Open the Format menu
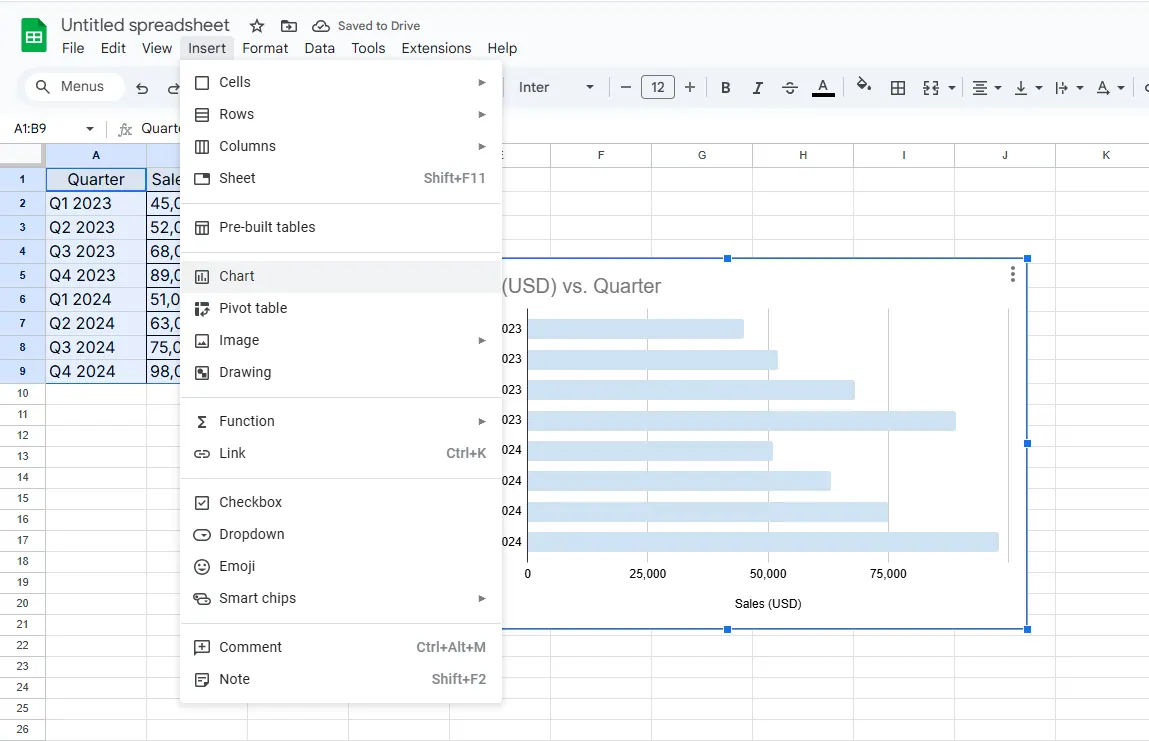This screenshot has height=741, width=1149. point(265,48)
